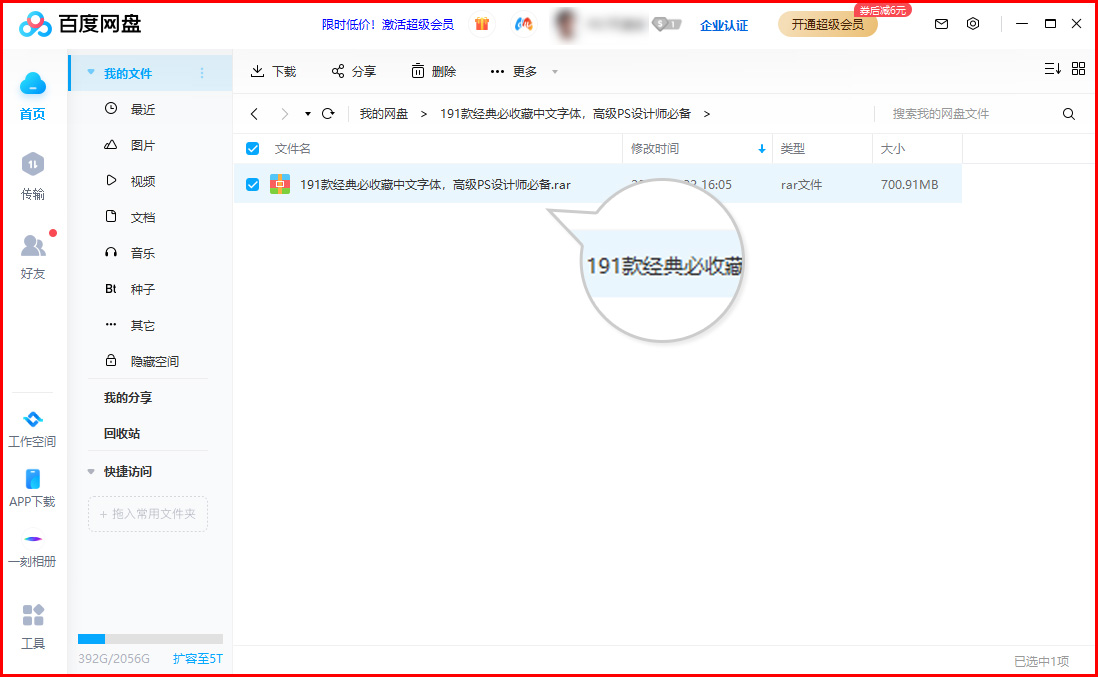1098x677 pixels.
Task: Switch to grid view icon
Action: pos(1078,69)
